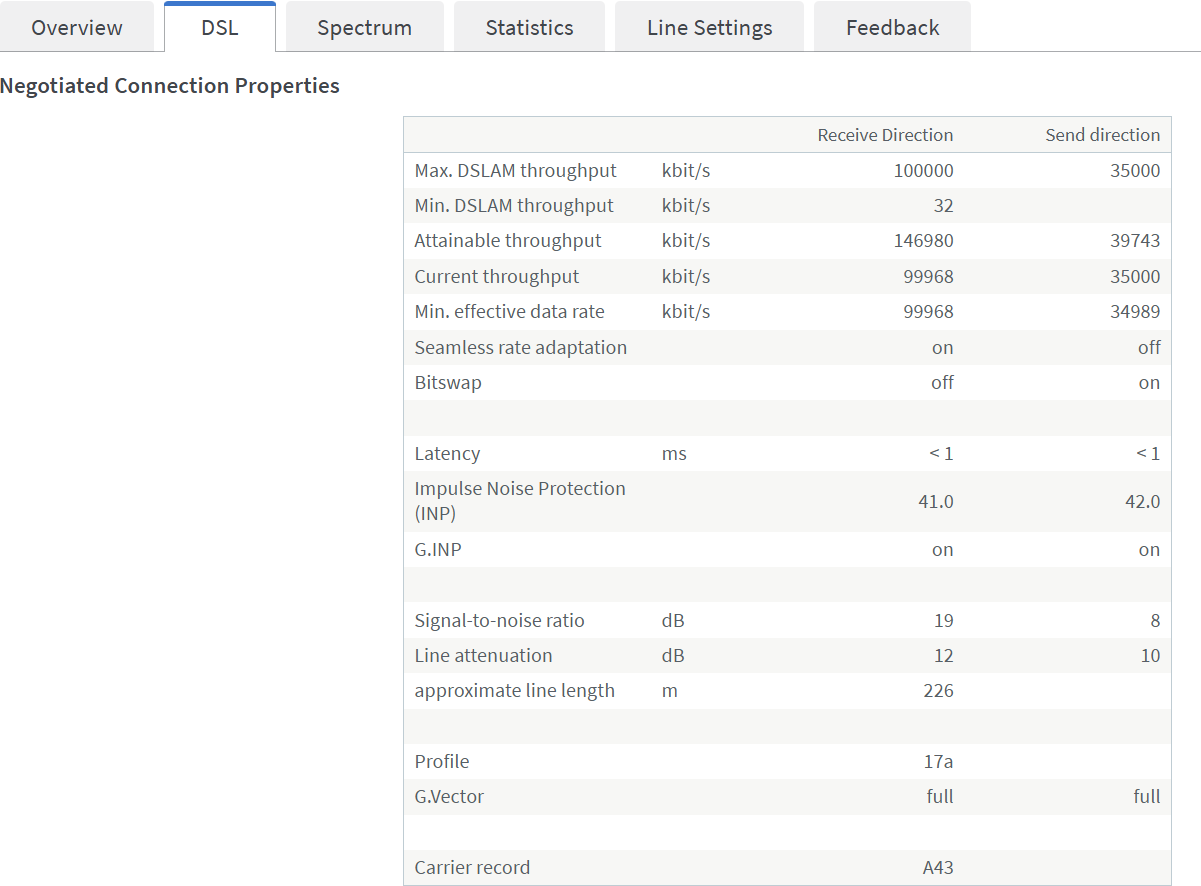Image resolution: width=1201 pixels, height=886 pixels.
Task: Click the approximate line length value 226
Action: (x=938, y=691)
